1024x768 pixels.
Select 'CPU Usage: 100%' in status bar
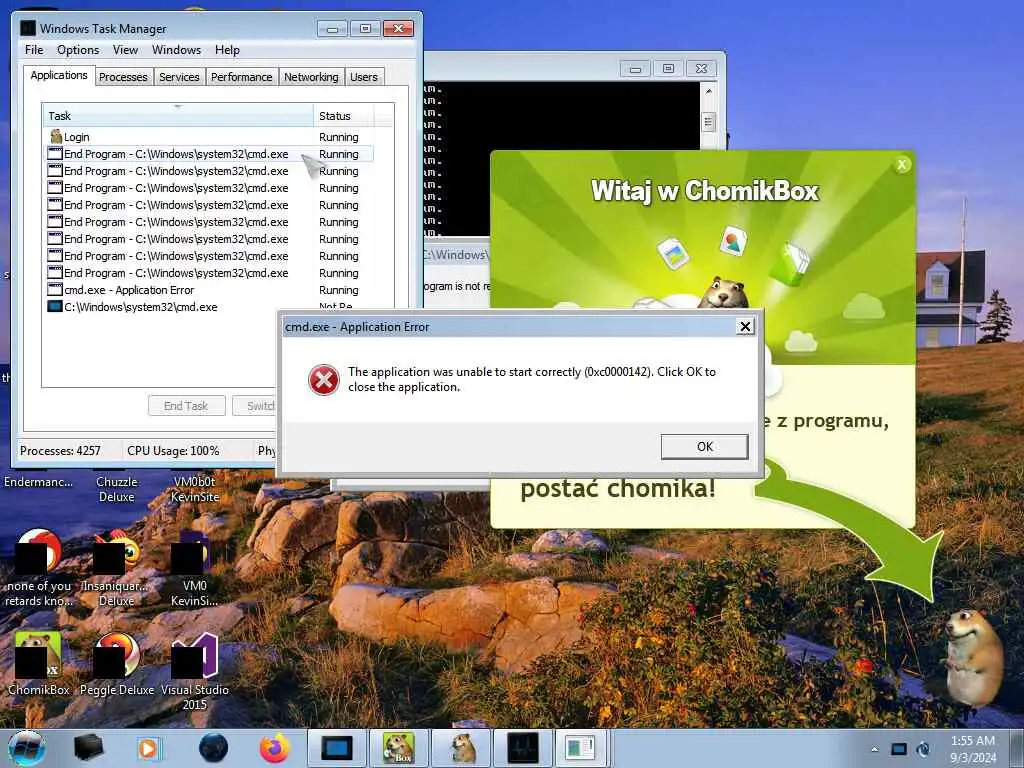[x=173, y=451]
